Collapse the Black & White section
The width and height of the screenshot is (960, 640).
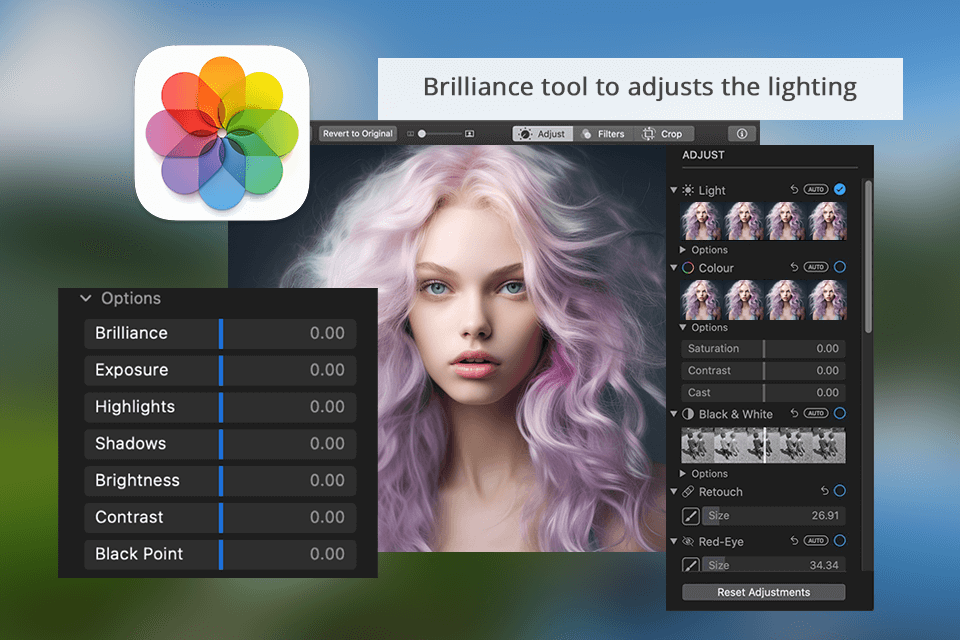click(x=674, y=414)
